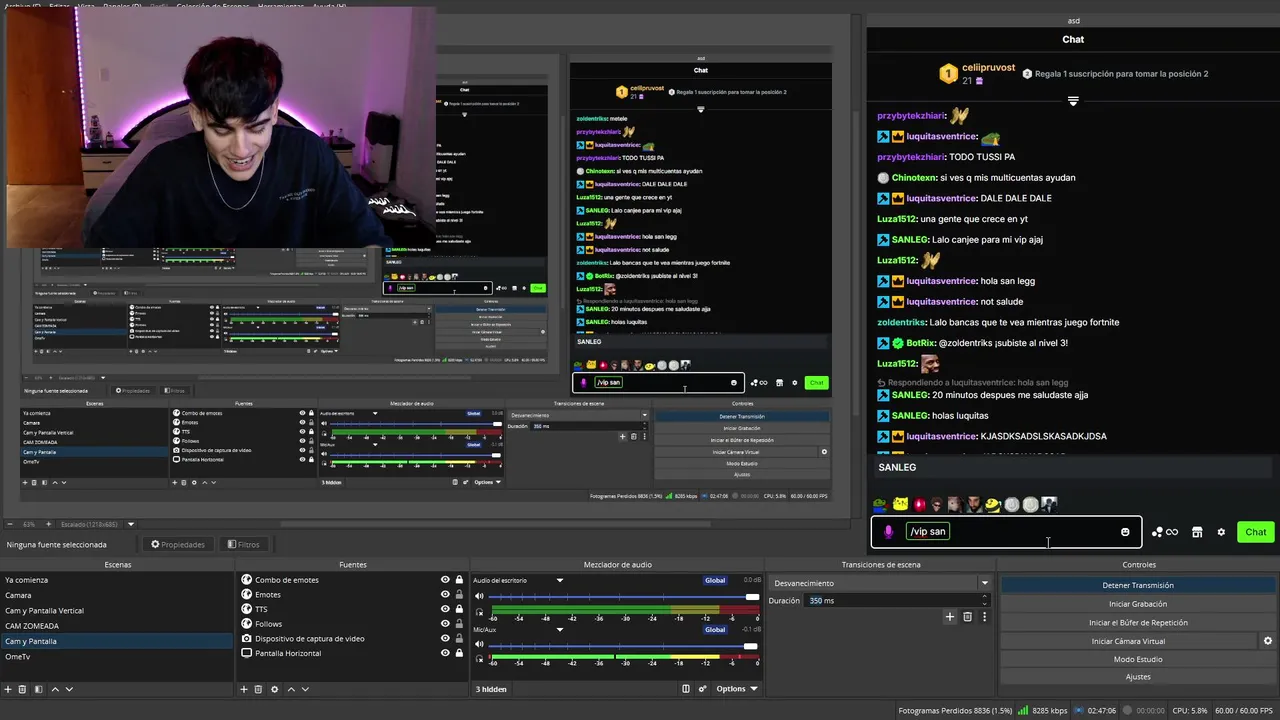Select scene CAM ZOMEADA
The image size is (1280, 720).
116,626
